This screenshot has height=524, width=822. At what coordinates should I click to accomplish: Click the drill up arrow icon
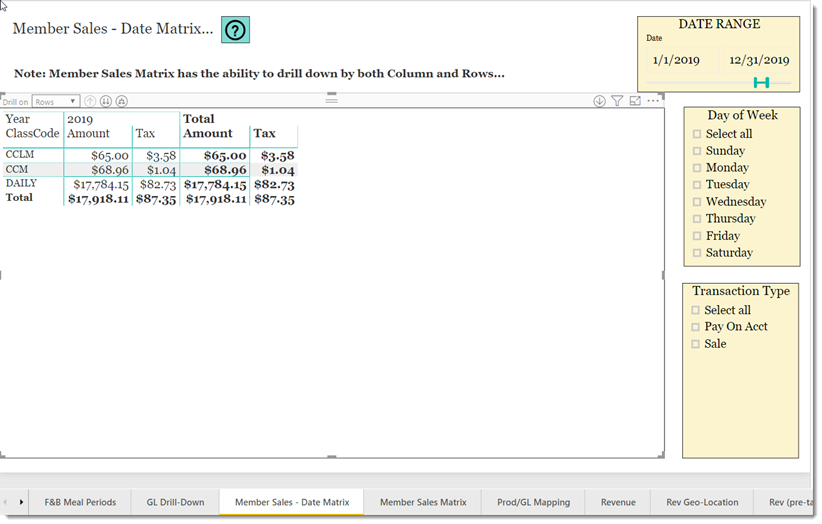(90, 101)
